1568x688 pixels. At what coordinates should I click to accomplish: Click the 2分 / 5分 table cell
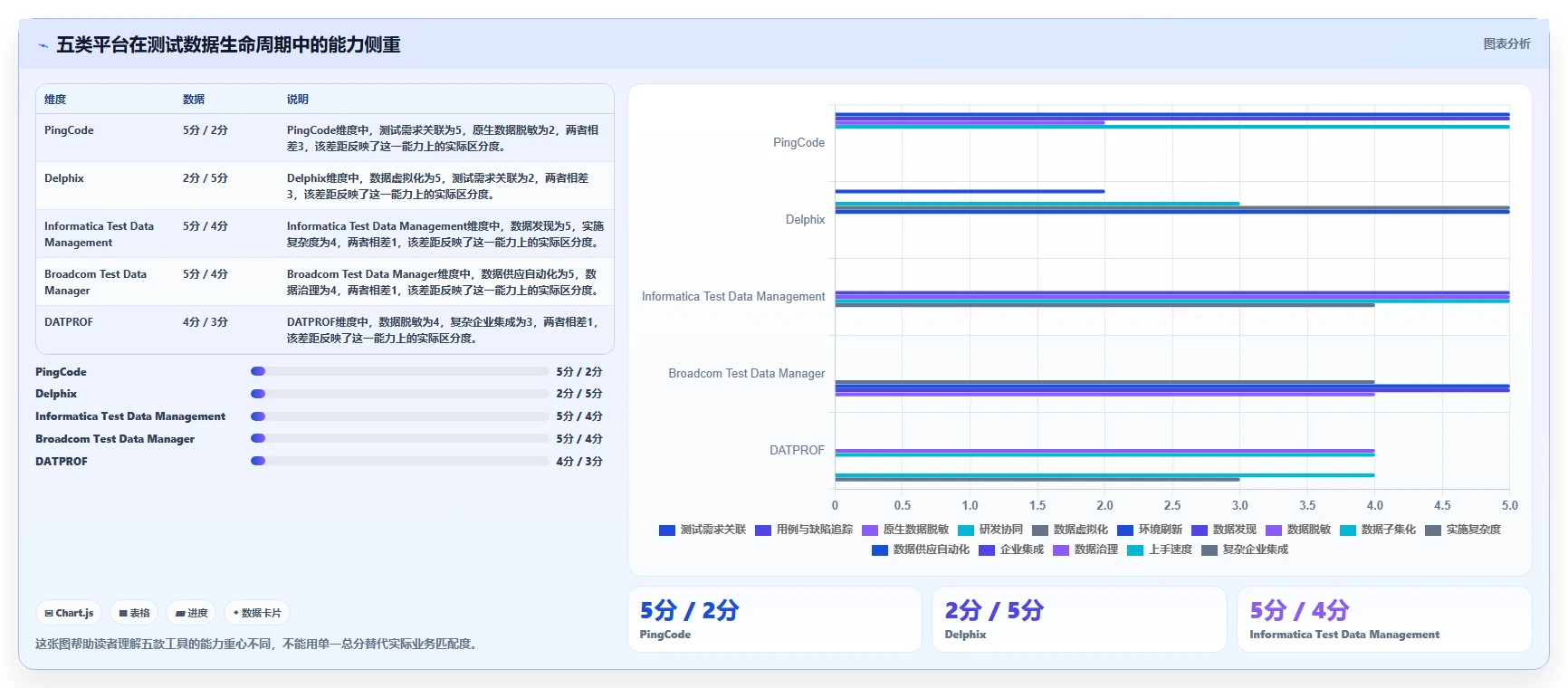[x=206, y=178]
